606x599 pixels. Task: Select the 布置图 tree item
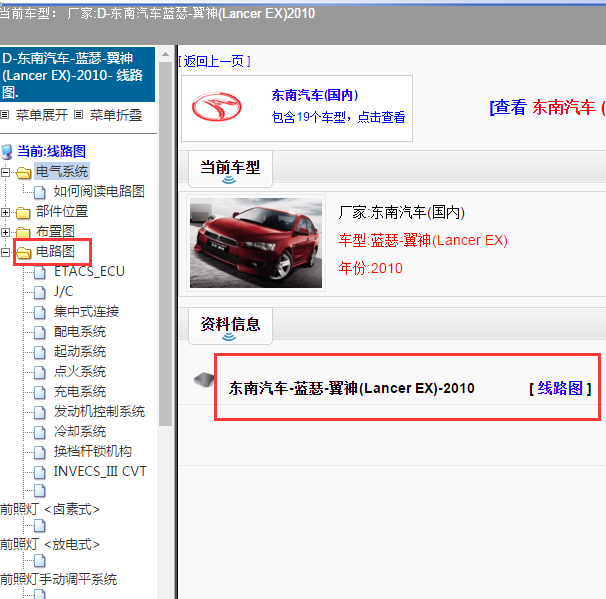55,231
